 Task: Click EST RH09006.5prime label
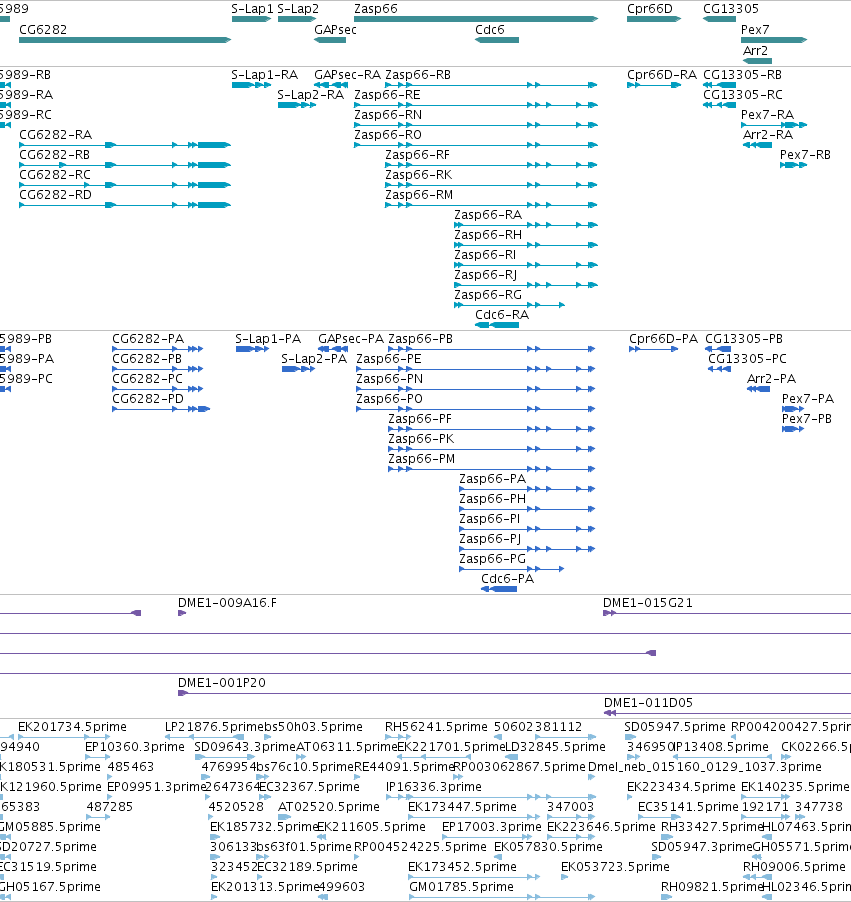pos(794,867)
